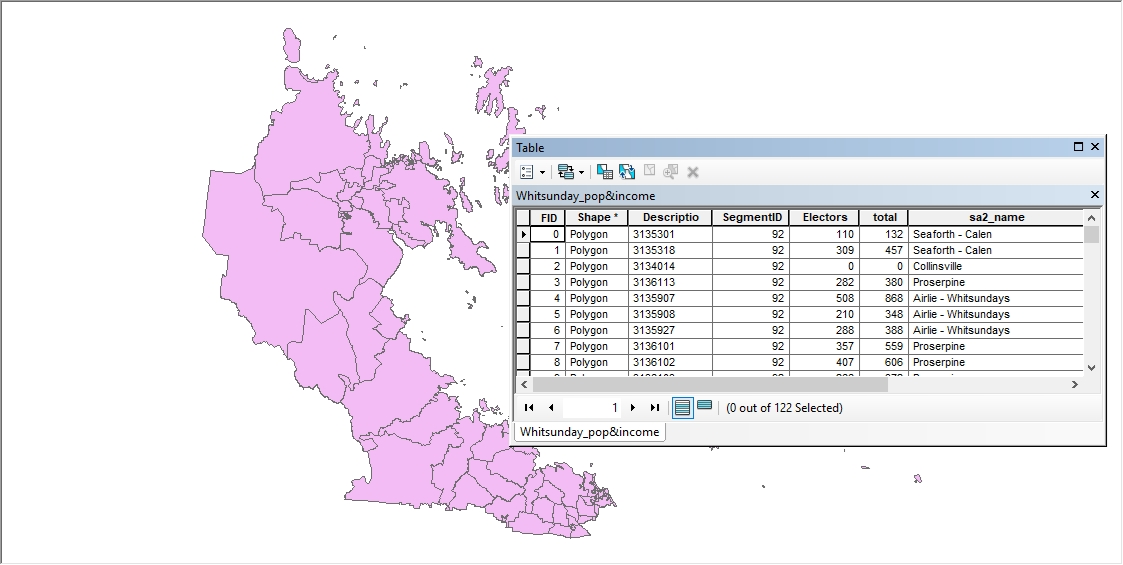Expand the Related Tables dropdown arrow
The image size is (1123, 565).
[581, 172]
